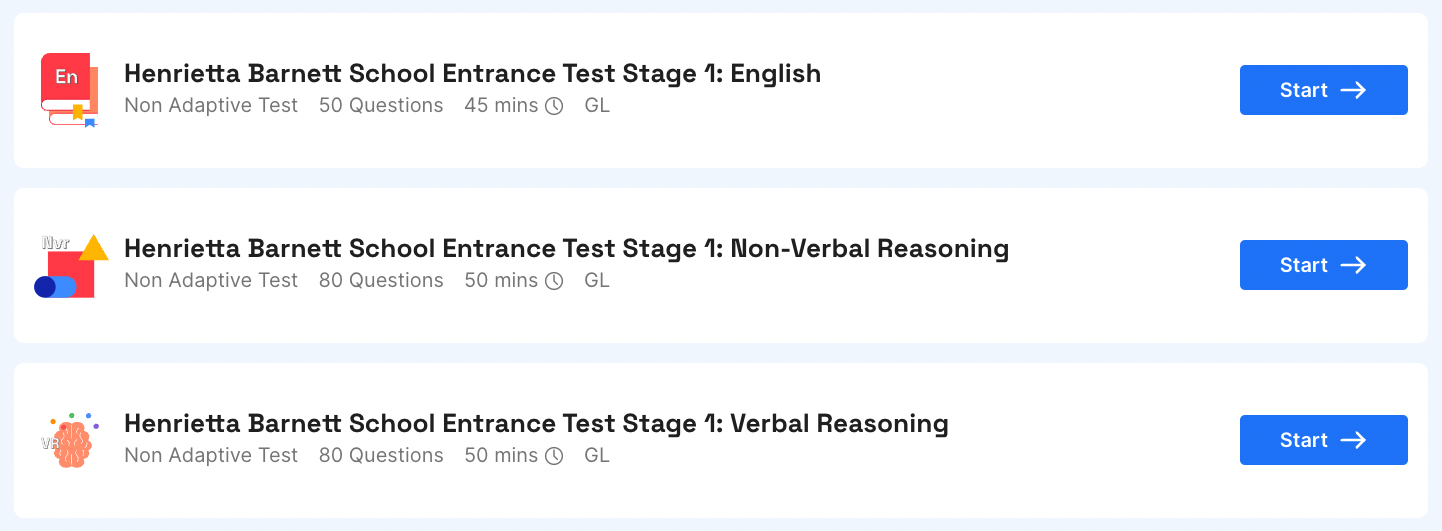The image size is (1442, 531).
Task: Click arrow icon on Verbal Reasoning Start button
Action: click(1353, 440)
